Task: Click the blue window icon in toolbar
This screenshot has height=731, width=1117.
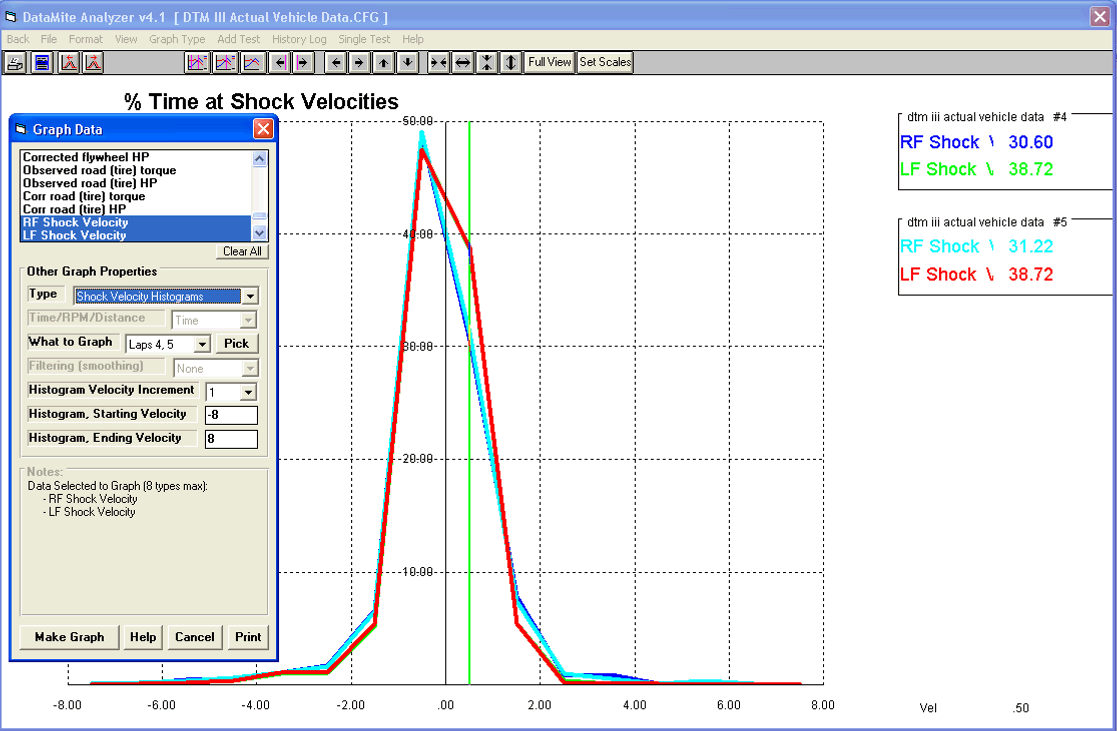Action: (42, 63)
